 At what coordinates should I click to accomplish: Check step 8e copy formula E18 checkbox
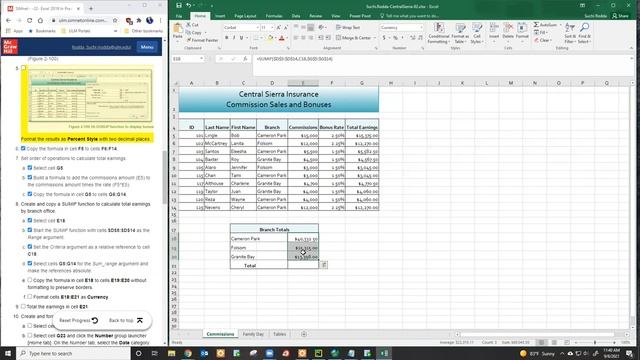tap(29, 280)
